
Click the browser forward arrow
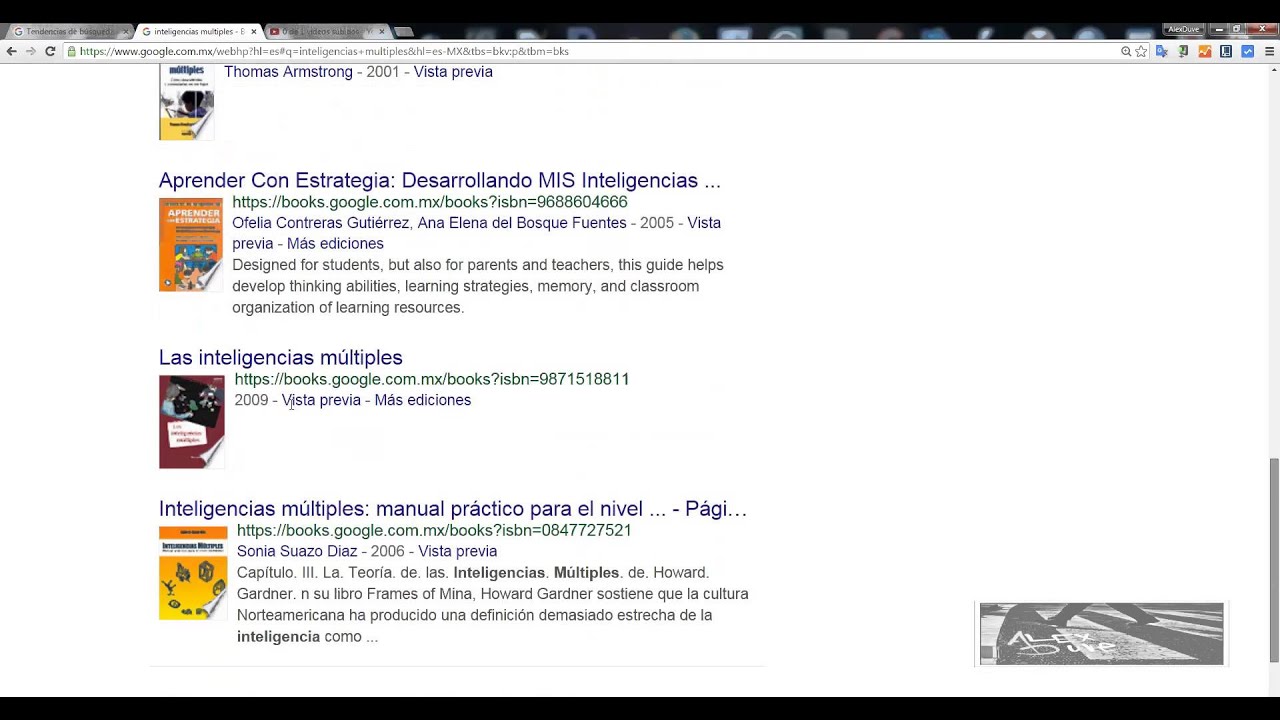[x=30, y=51]
